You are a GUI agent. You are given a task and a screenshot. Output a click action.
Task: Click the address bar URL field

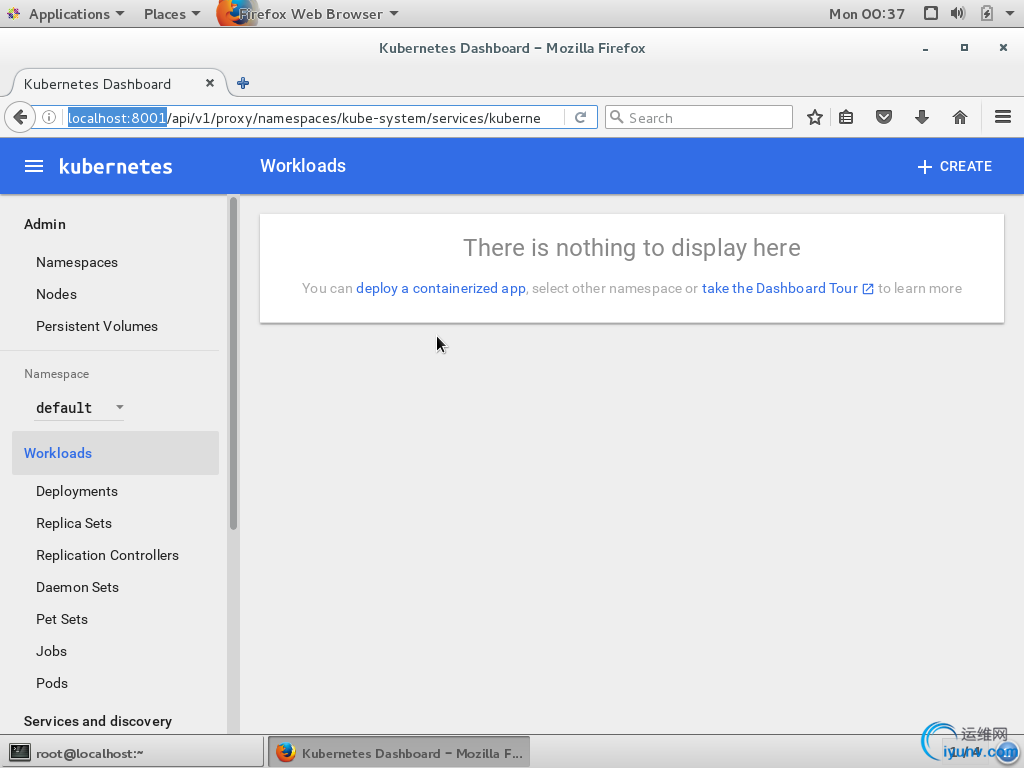pos(313,118)
